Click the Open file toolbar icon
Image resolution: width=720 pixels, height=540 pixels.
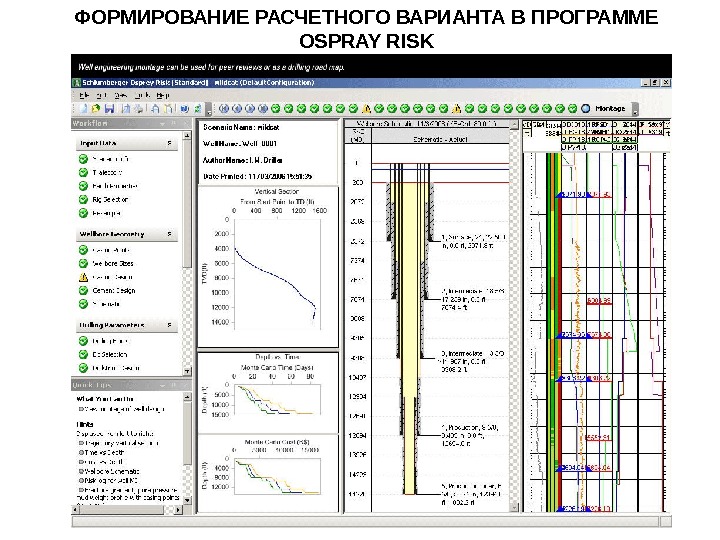click(96, 109)
